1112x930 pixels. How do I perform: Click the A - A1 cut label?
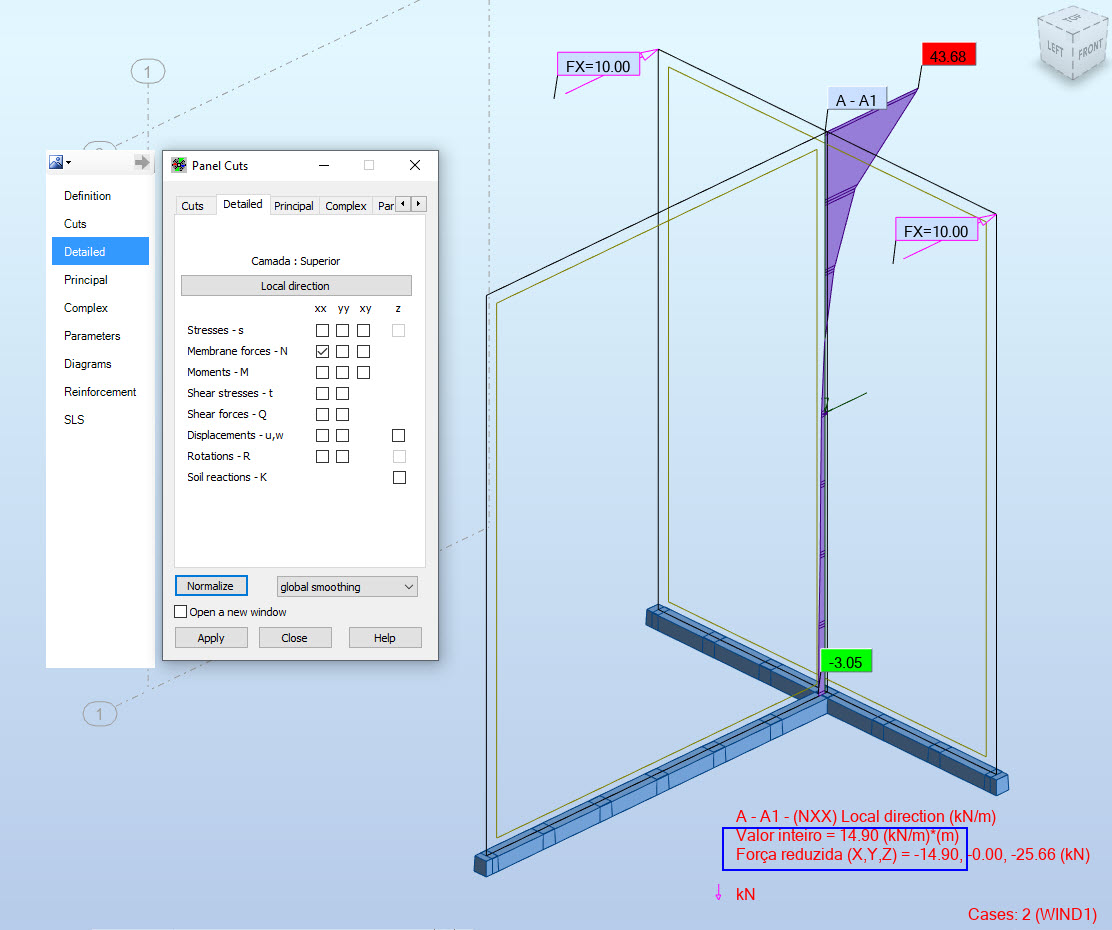coord(857,99)
